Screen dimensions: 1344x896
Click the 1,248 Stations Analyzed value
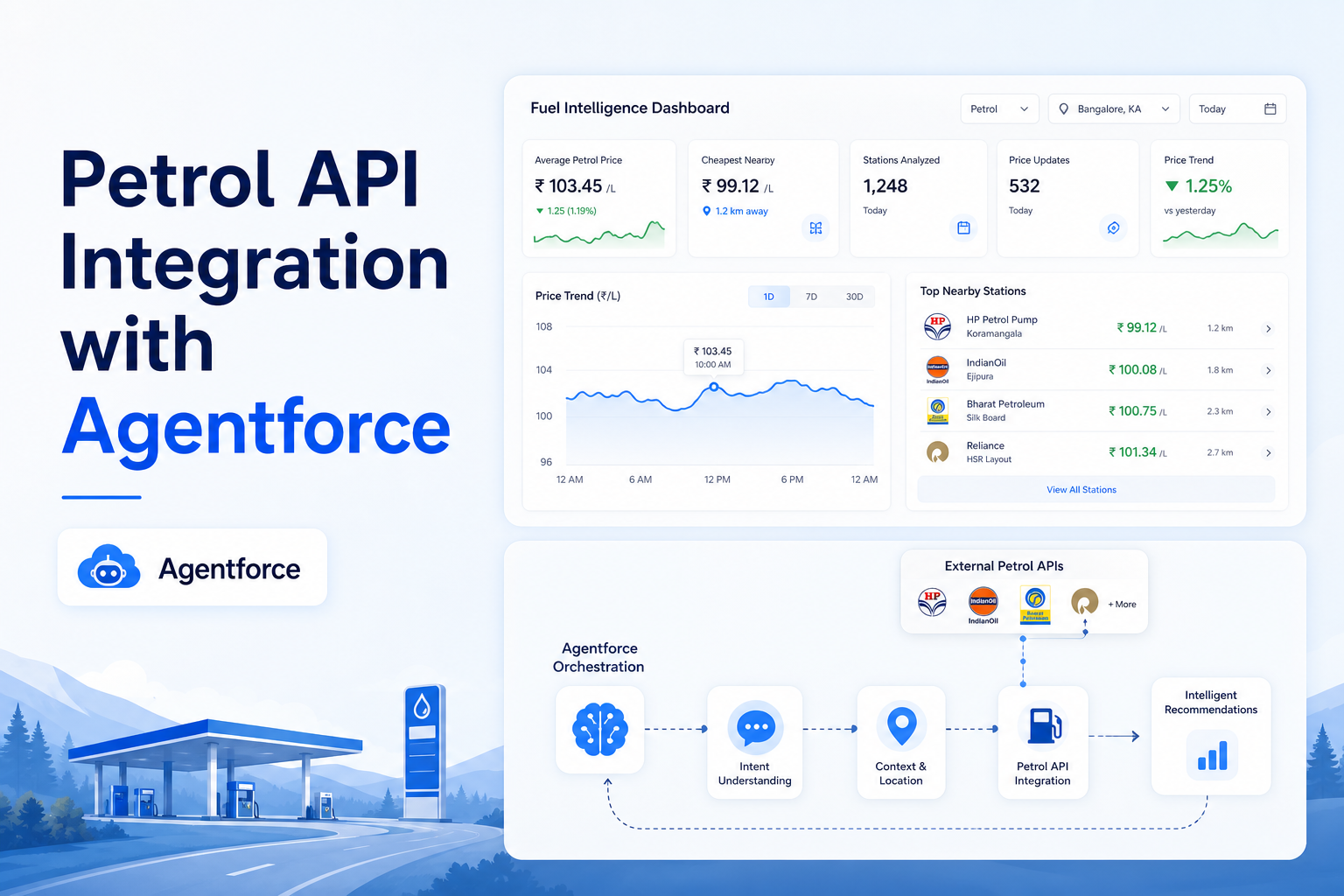click(x=885, y=185)
